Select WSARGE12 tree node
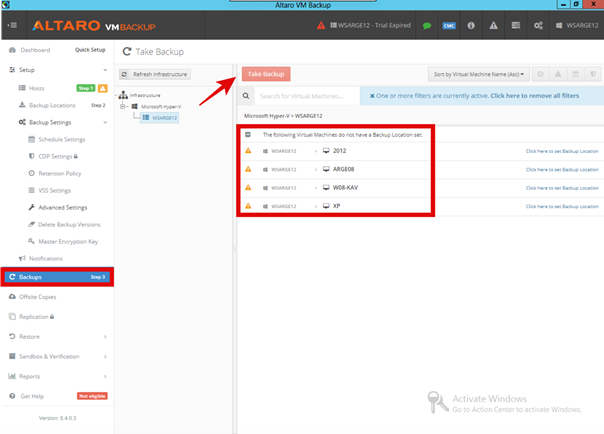 (160, 118)
